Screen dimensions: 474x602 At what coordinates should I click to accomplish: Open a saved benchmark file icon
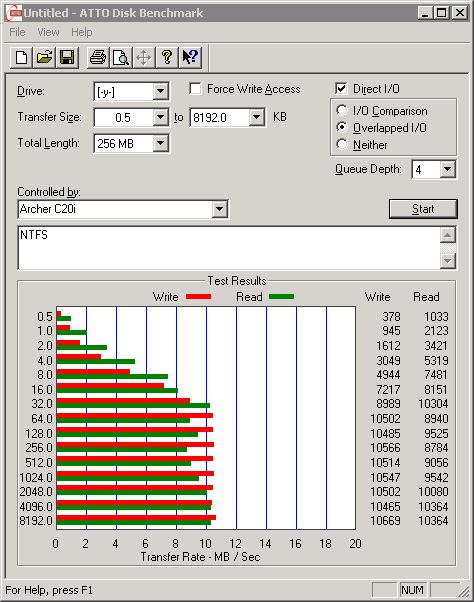pos(44,58)
